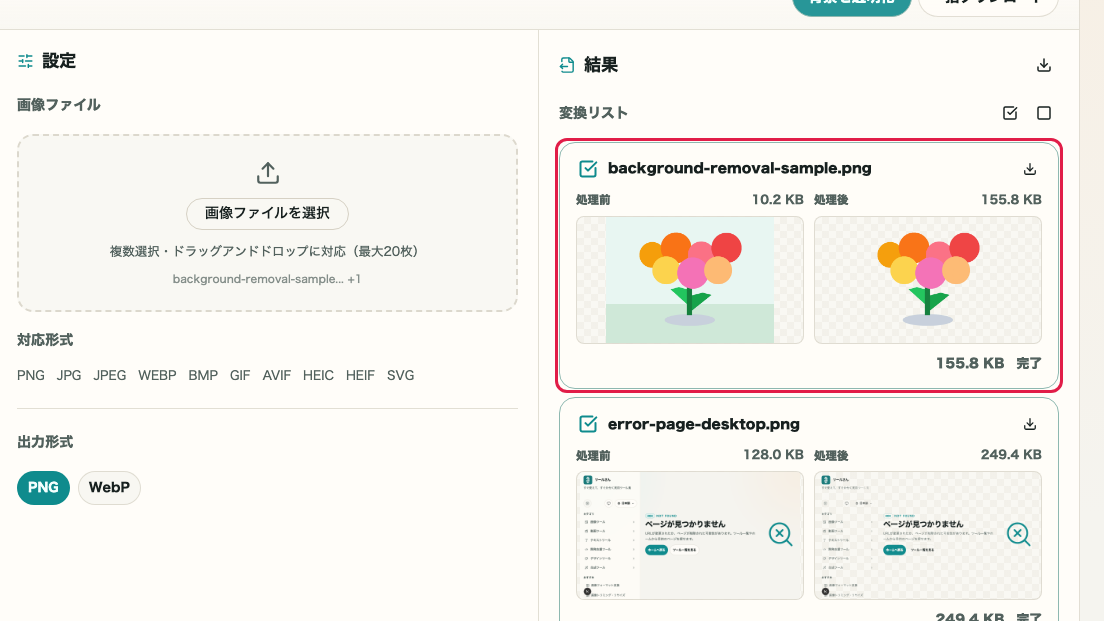1104x621 pixels.
Task: Uncheck error-page-desktop.png checkbox
Action: pyautogui.click(x=588, y=424)
